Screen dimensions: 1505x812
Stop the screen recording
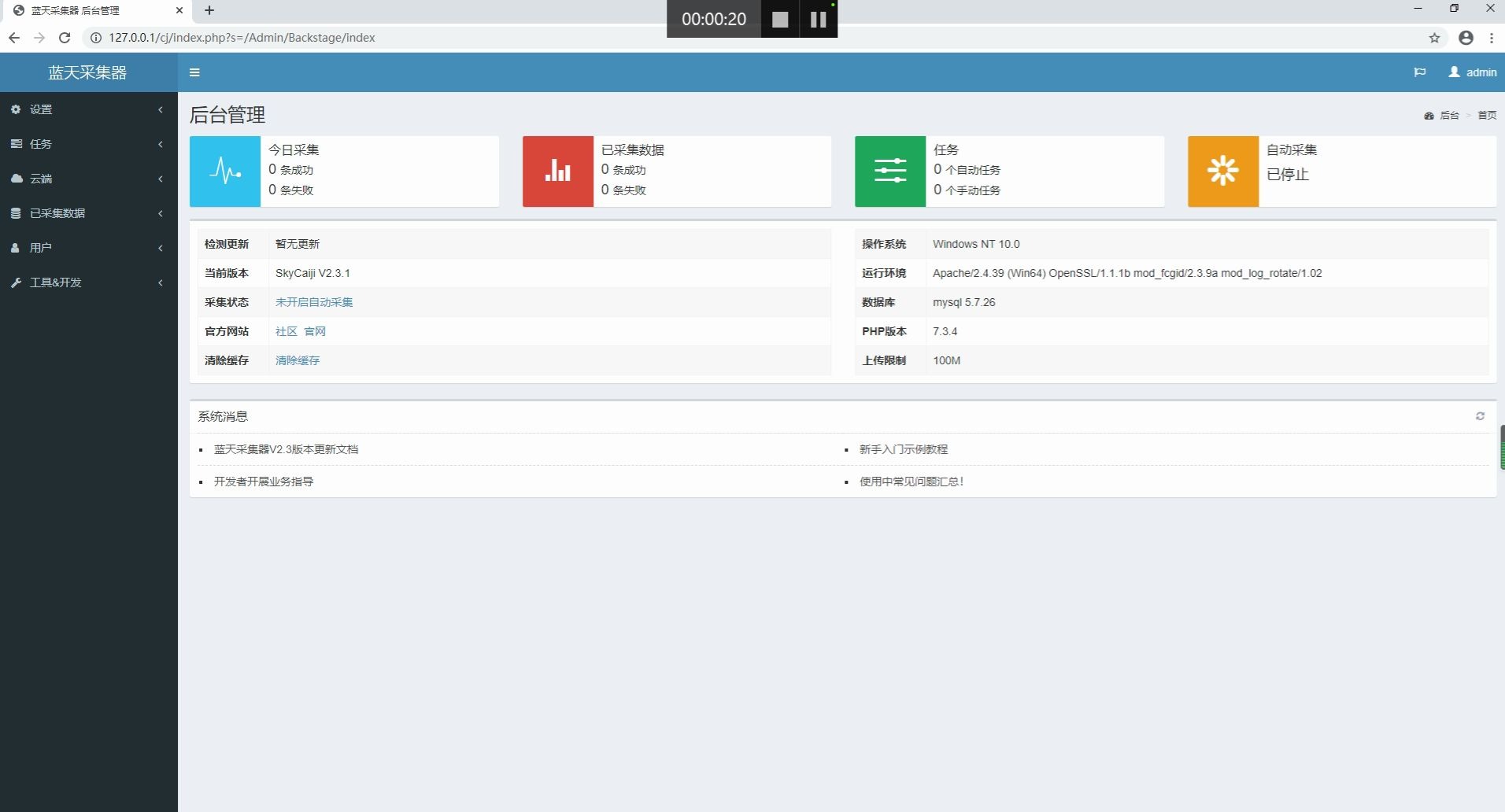(x=780, y=20)
